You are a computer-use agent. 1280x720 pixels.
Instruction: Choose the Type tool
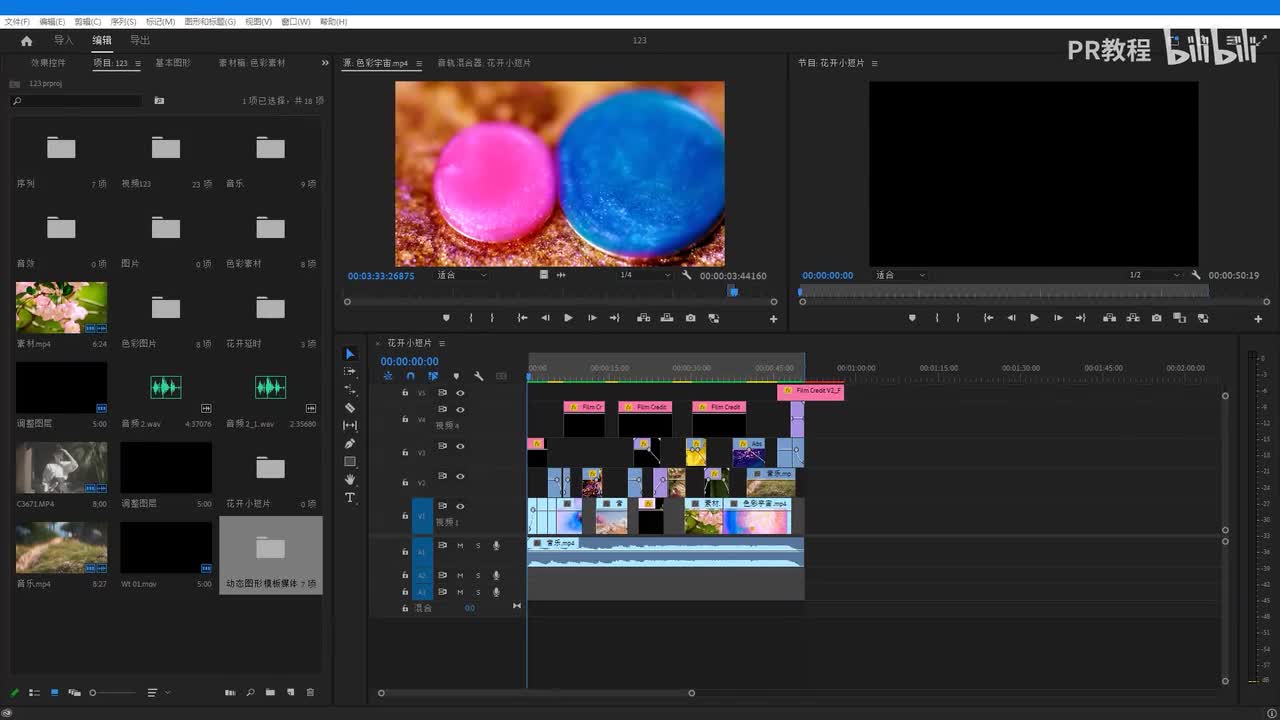tap(350, 498)
